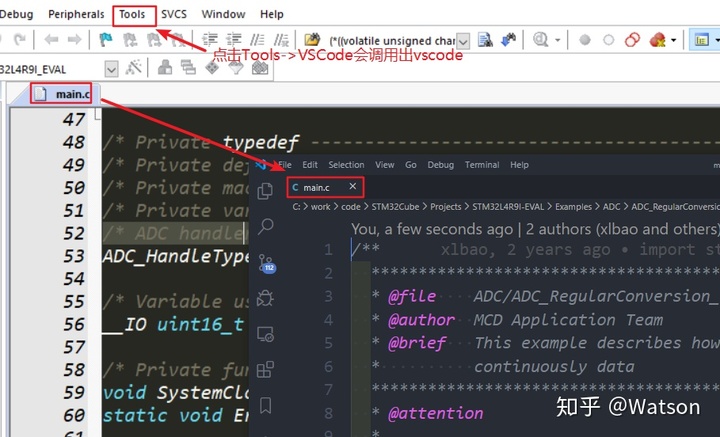Open VS Code Run and Debug view
Screen dimensions: 720x437
(265, 298)
